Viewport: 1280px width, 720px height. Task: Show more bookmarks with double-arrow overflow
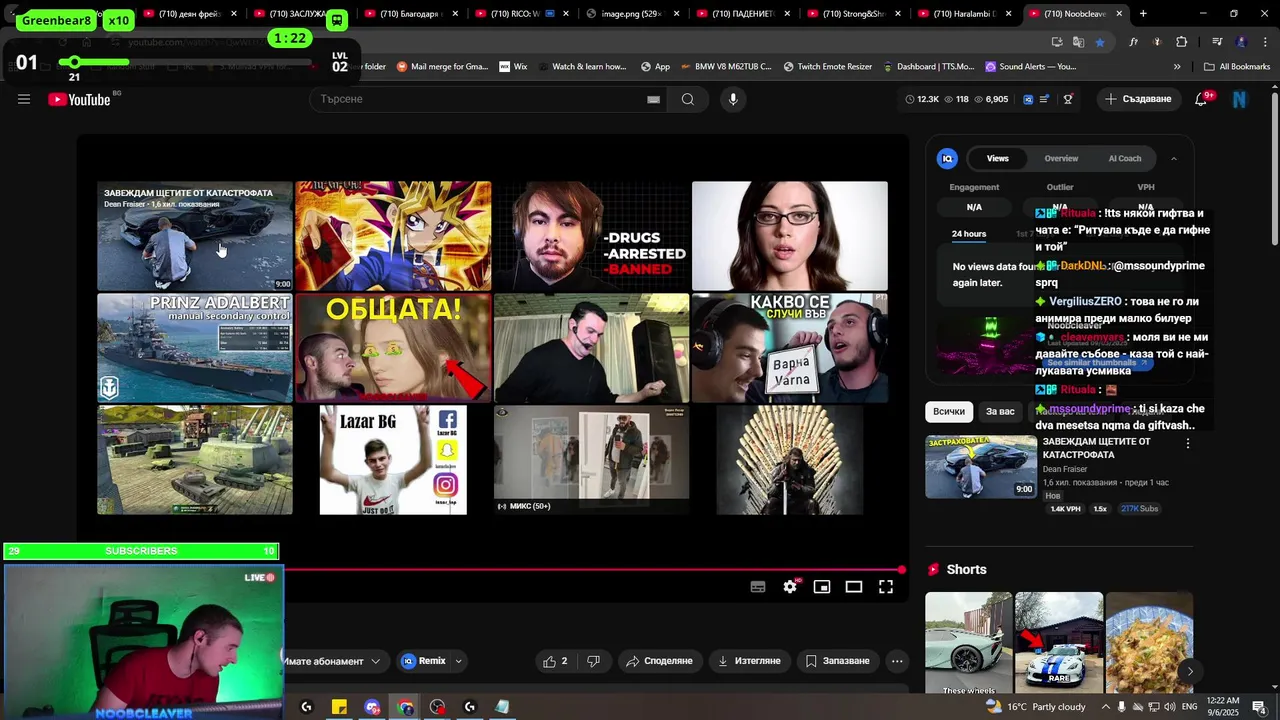click(1177, 67)
